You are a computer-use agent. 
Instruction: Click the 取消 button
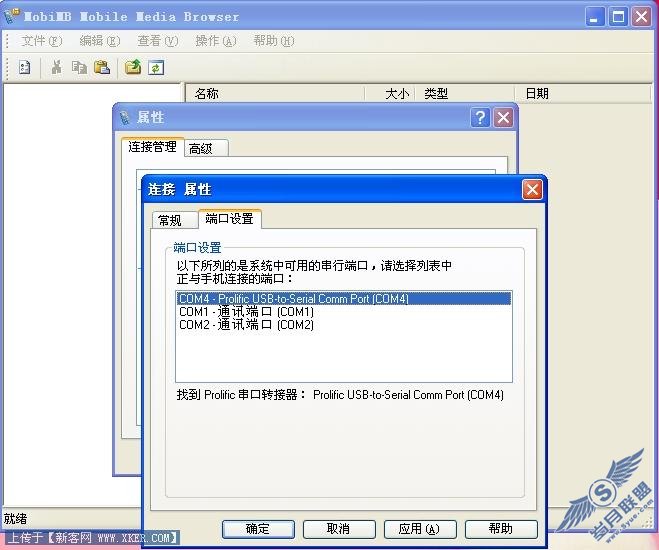(339, 529)
